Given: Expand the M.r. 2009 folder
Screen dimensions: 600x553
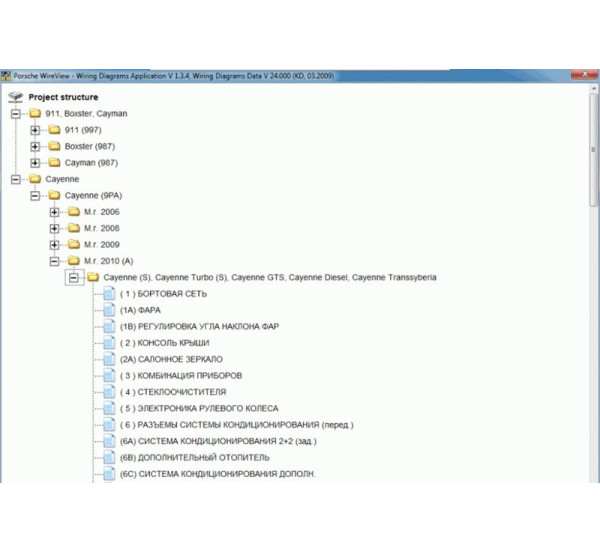Looking at the screenshot, I should coord(54,244).
